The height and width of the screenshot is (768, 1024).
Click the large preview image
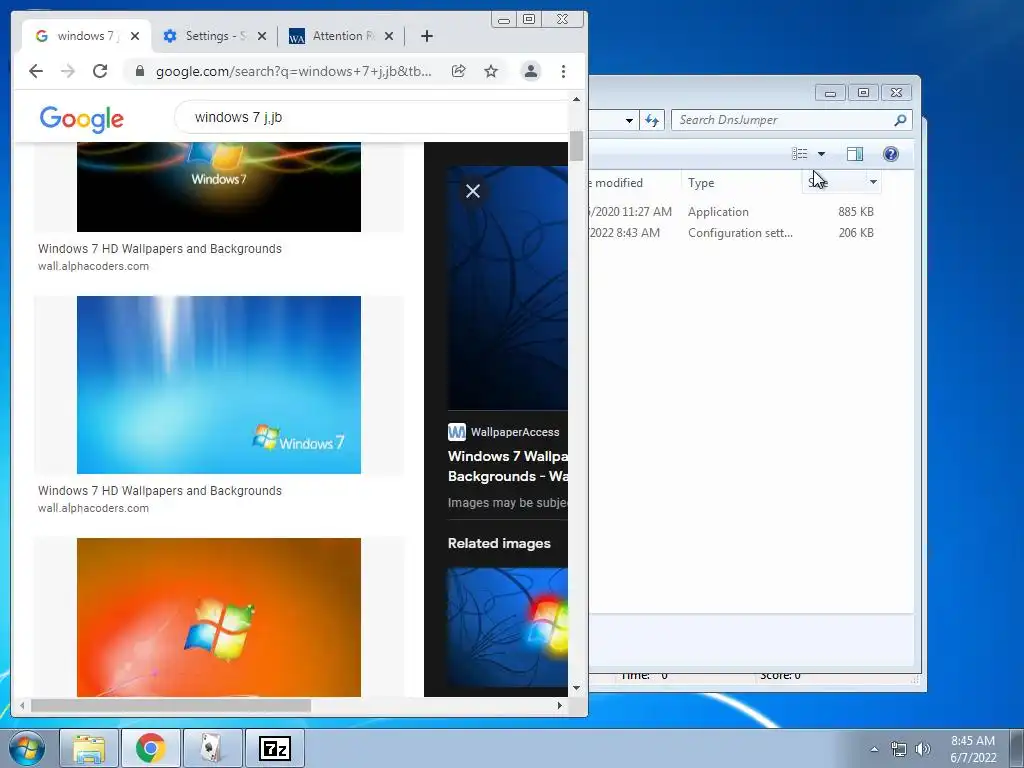(x=507, y=287)
